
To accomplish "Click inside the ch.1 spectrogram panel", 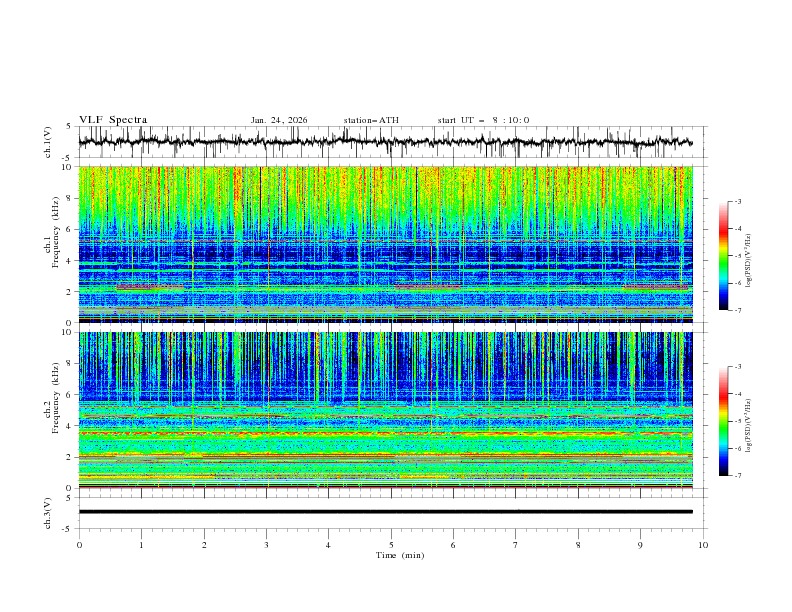I will click(385, 244).
